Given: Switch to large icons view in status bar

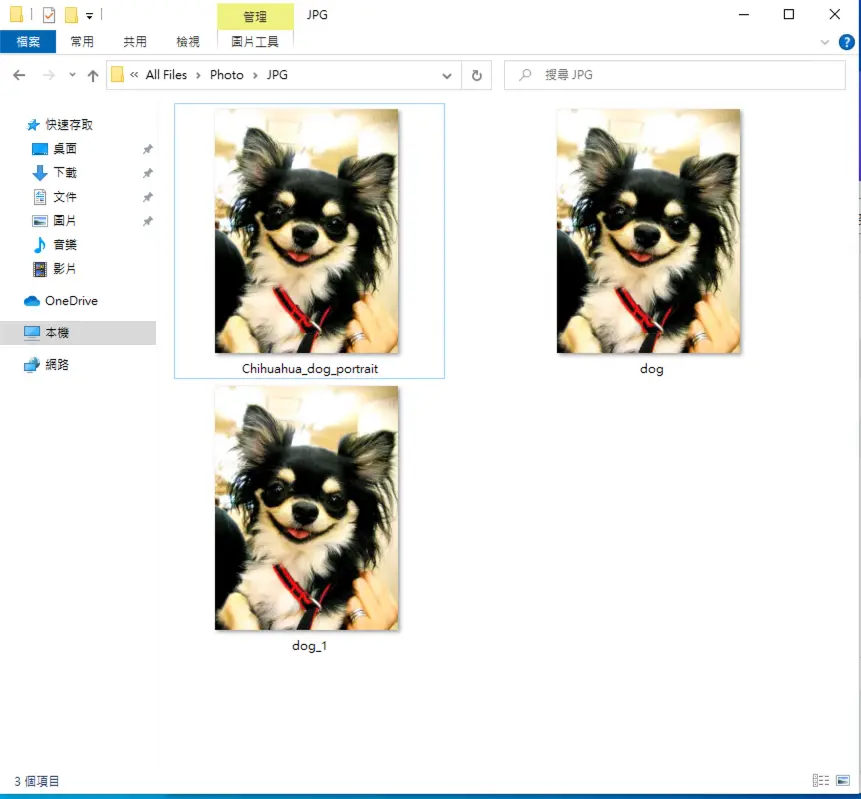Looking at the screenshot, I should 843,780.
